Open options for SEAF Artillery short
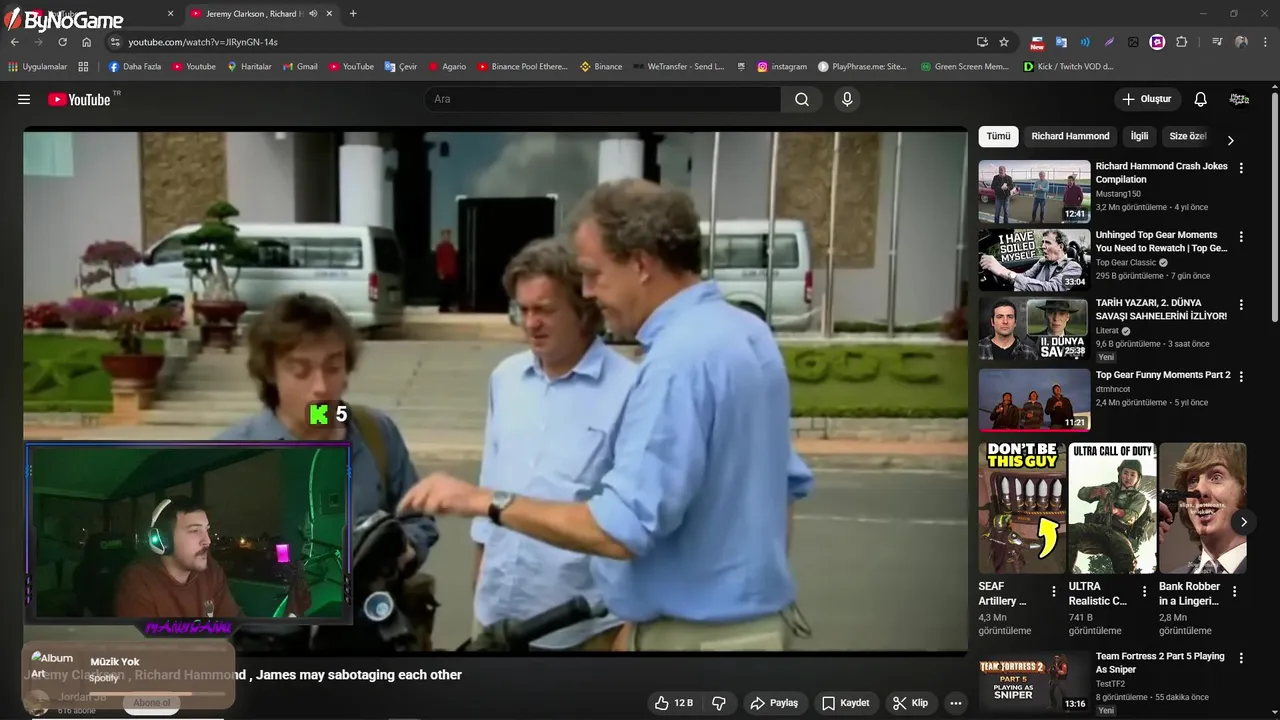The height and width of the screenshot is (720, 1280). pos(1053,591)
